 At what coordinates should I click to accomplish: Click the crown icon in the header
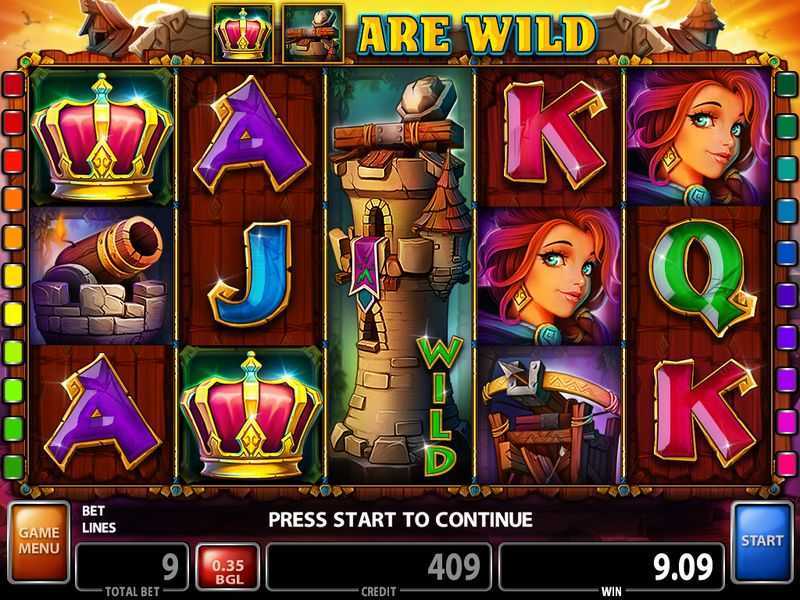tap(243, 34)
